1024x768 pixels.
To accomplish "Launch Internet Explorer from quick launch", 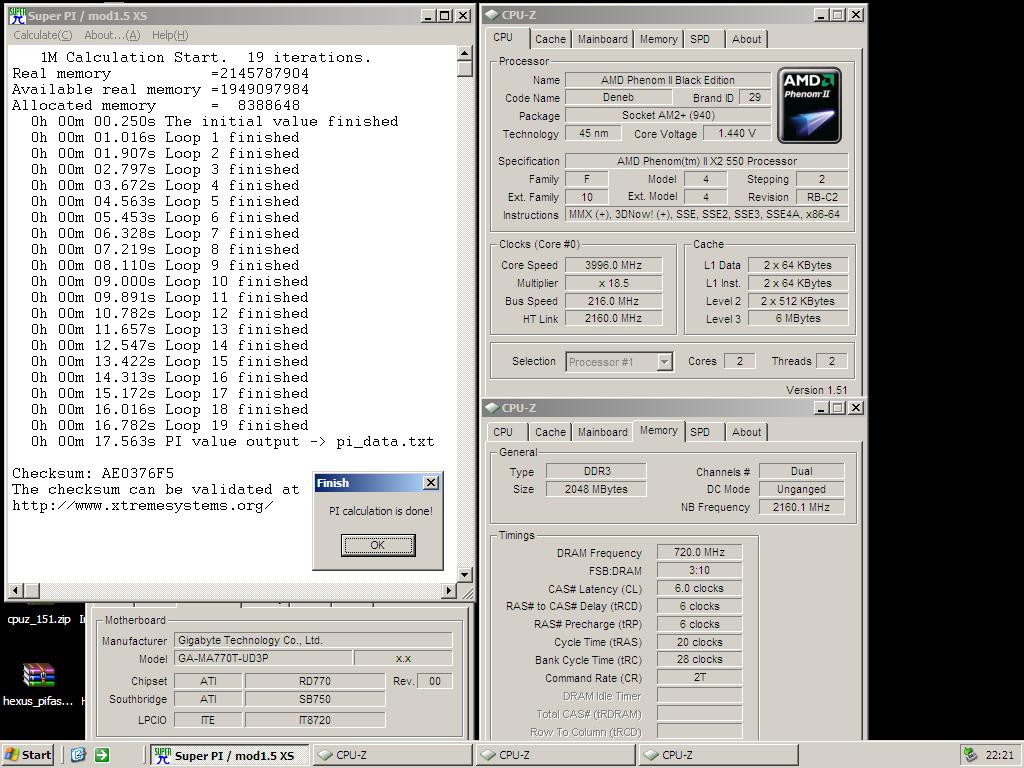I will [x=78, y=755].
